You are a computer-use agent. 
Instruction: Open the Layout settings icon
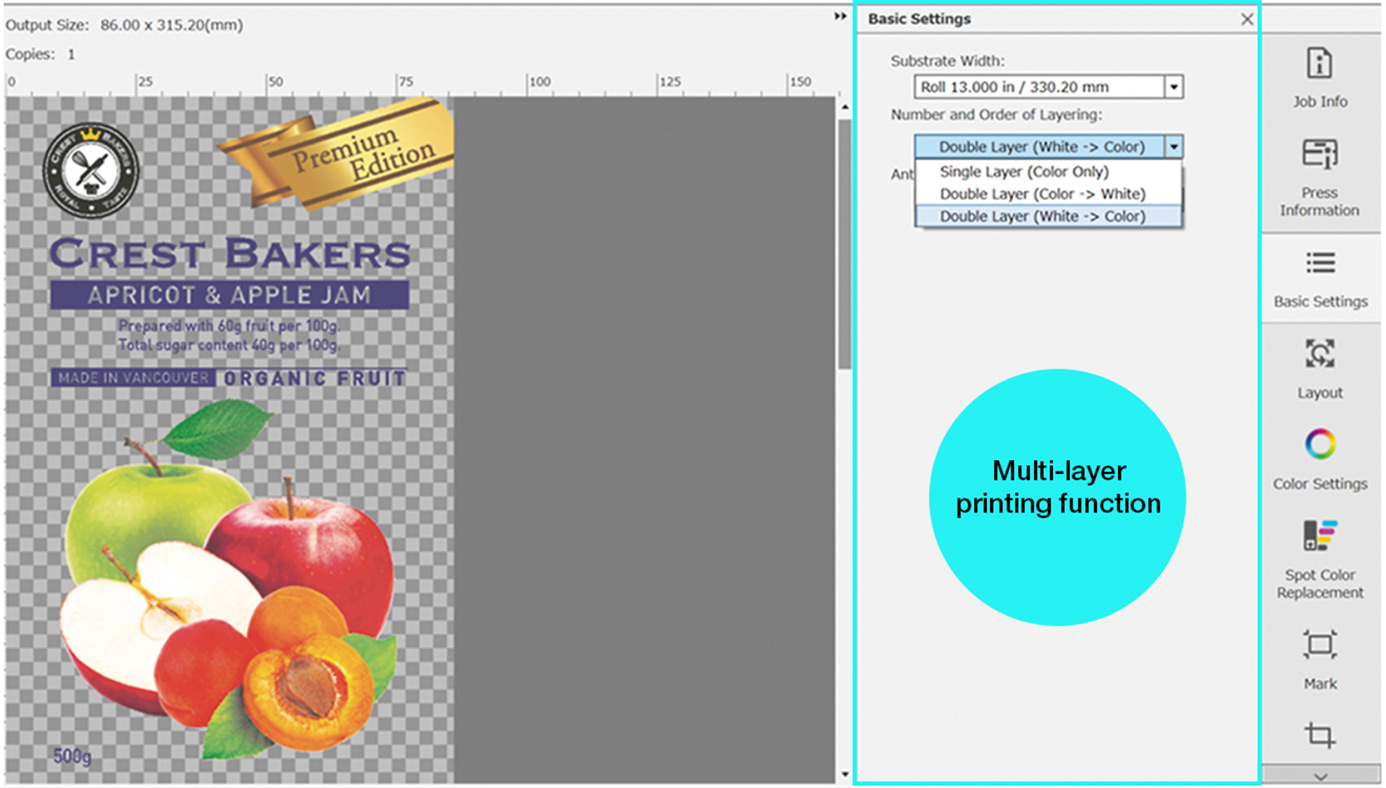1319,368
